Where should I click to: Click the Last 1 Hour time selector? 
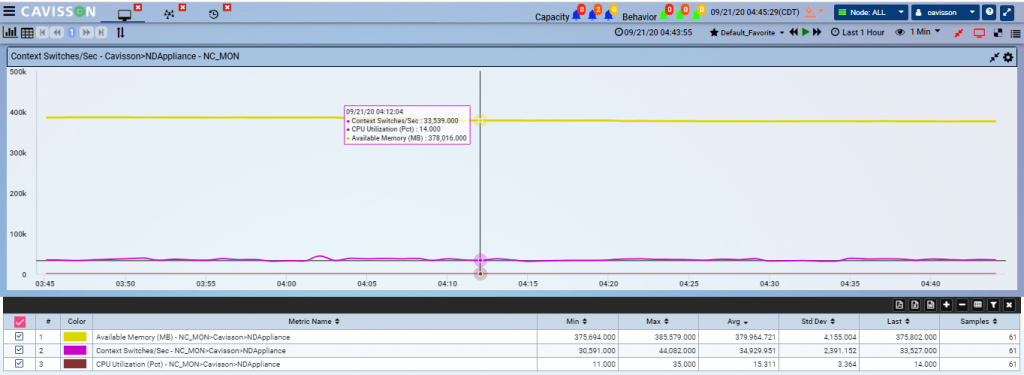[x=857, y=32]
